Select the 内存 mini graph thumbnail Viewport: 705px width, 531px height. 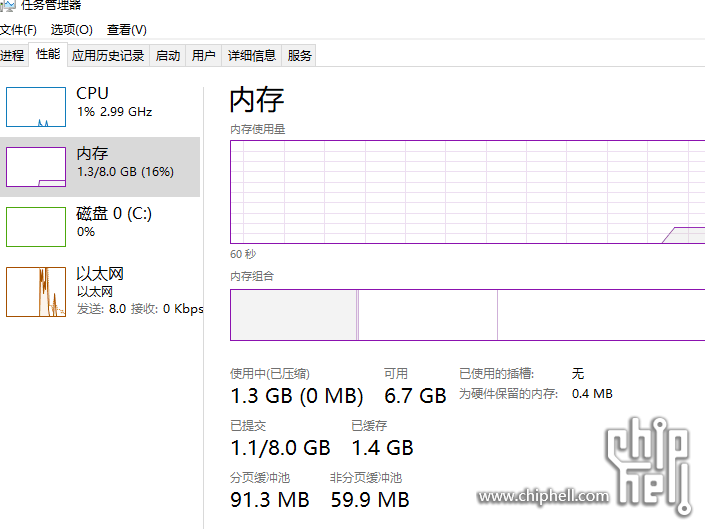[x=36, y=167]
